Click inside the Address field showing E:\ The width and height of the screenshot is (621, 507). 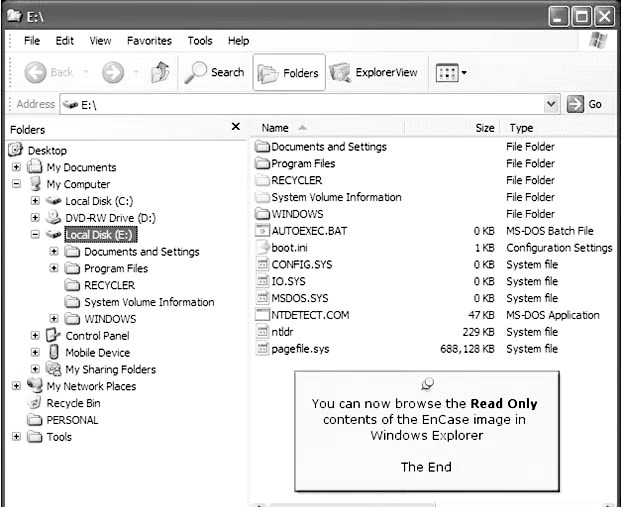(300, 104)
